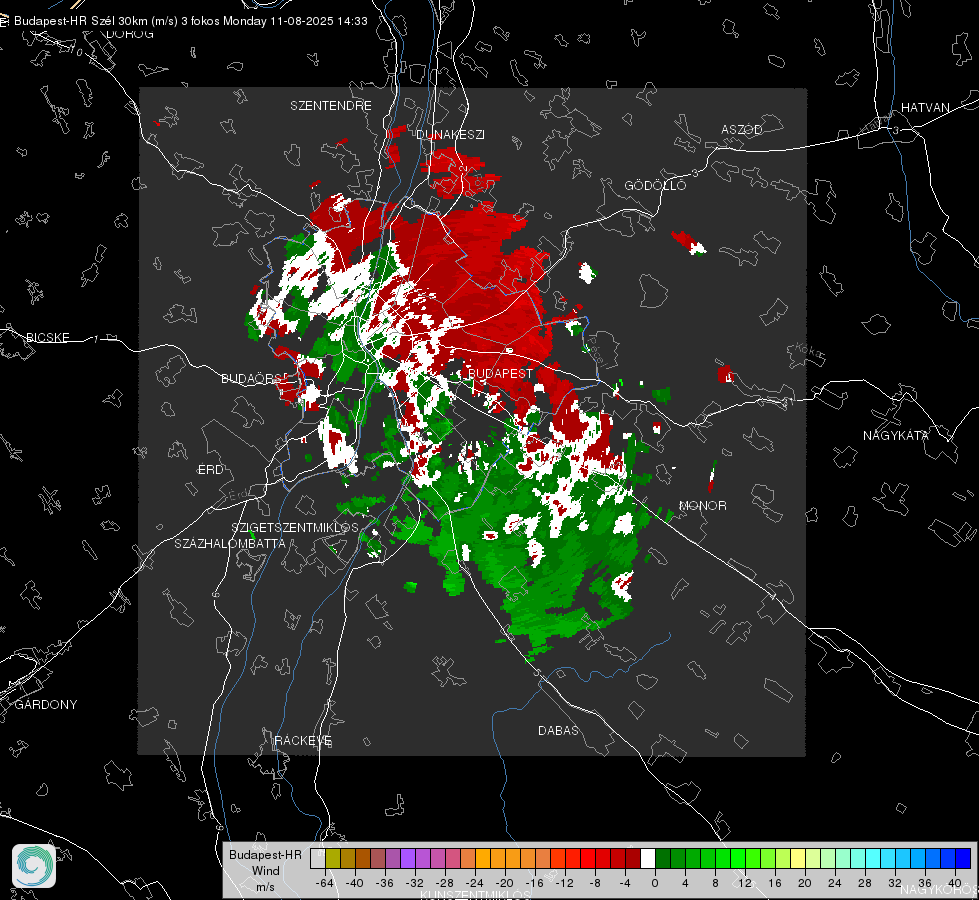Click the RÁCKEVE map label
The image size is (979, 900).
click(303, 741)
